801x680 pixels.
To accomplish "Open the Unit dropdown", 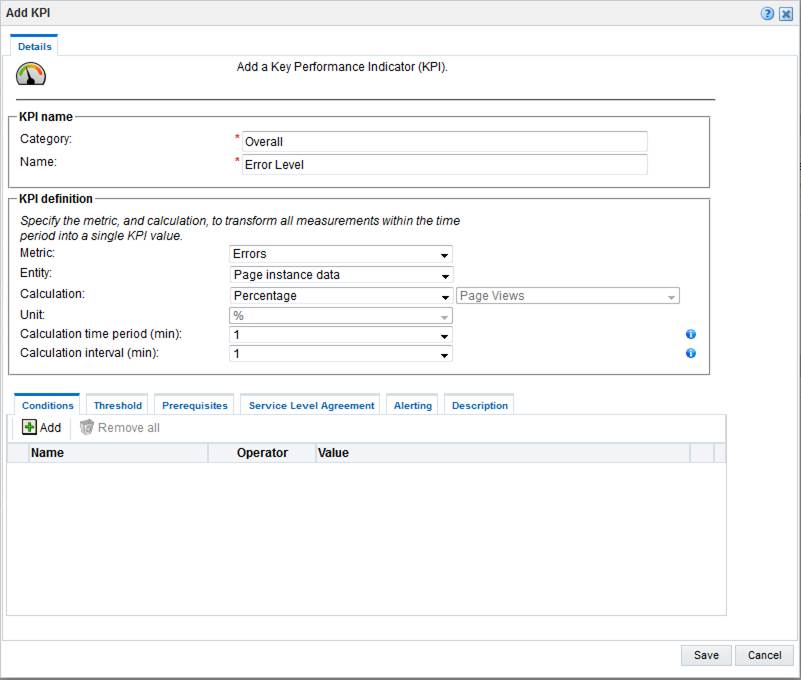I will (x=341, y=316).
